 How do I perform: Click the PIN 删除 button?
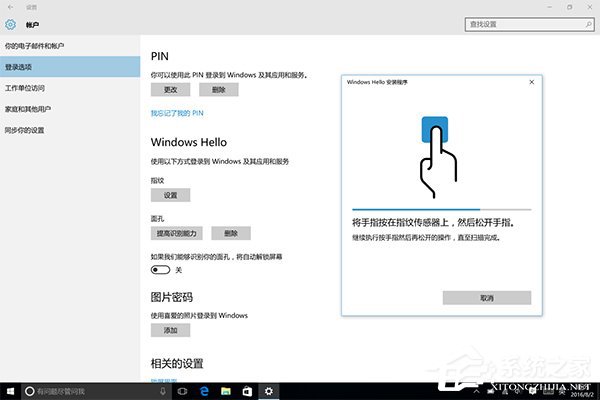pyautogui.click(x=218, y=90)
